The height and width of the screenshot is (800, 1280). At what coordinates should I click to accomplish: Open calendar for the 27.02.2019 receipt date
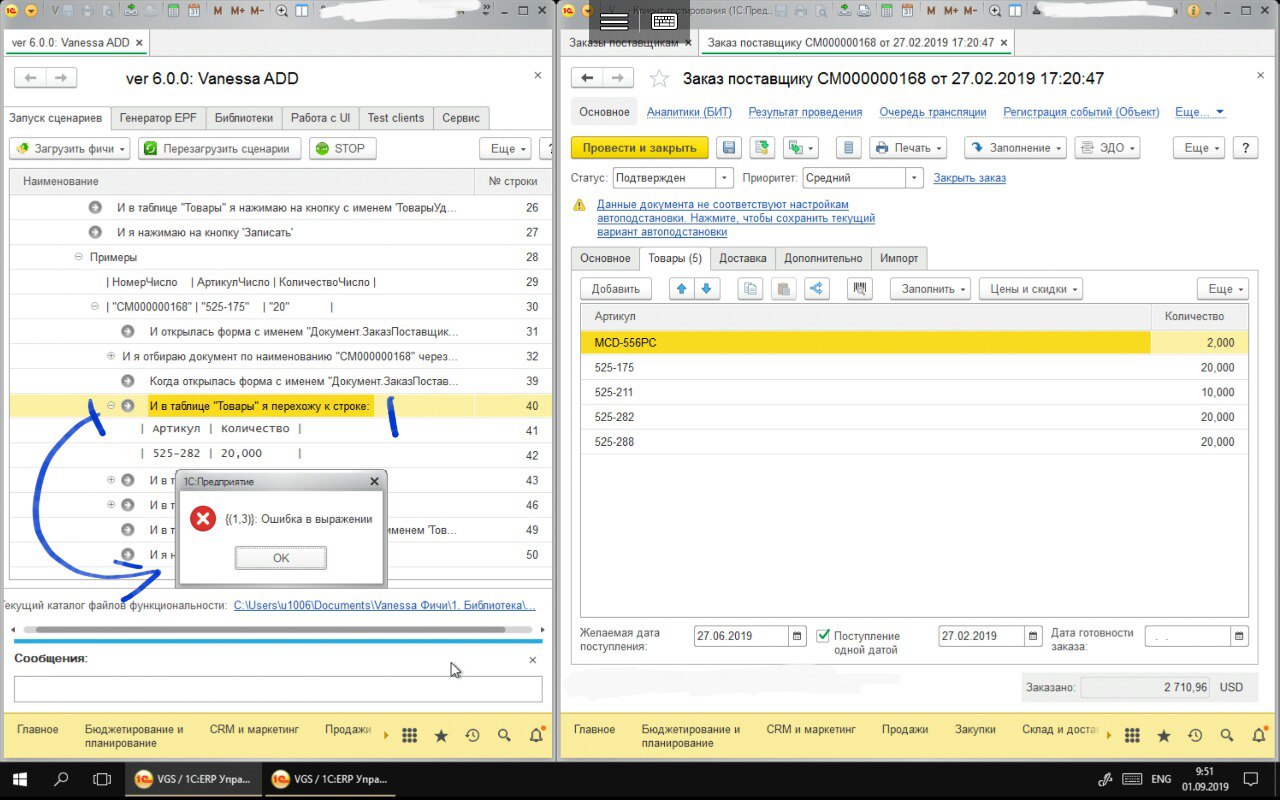[x=1033, y=636]
